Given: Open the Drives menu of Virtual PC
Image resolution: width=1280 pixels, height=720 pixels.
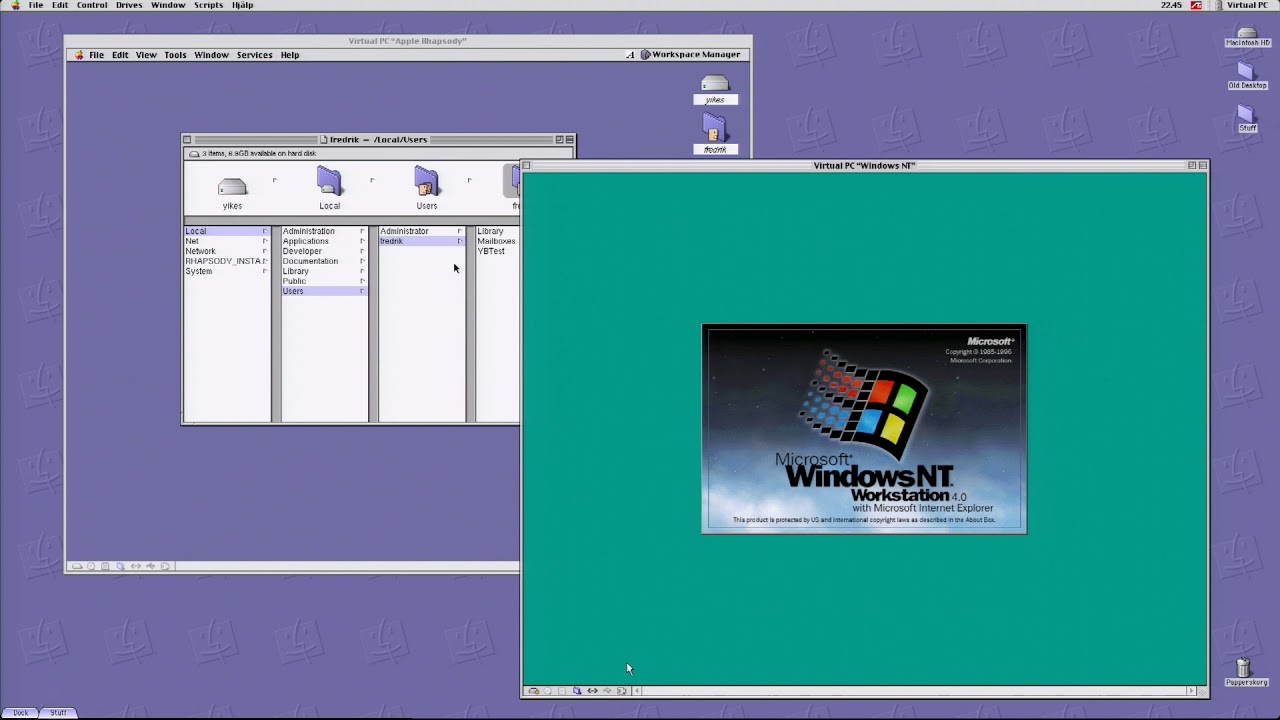Looking at the screenshot, I should 129,5.
